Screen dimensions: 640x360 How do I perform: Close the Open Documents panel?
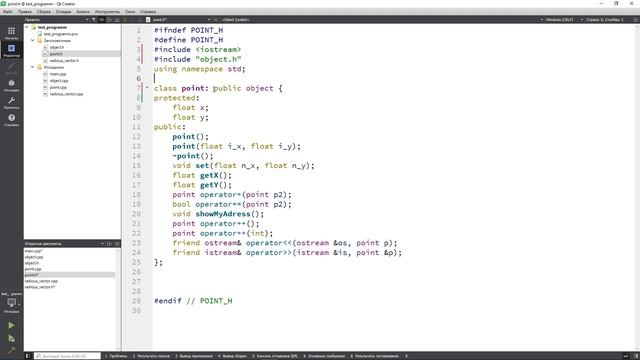click(x=117, y=244)
